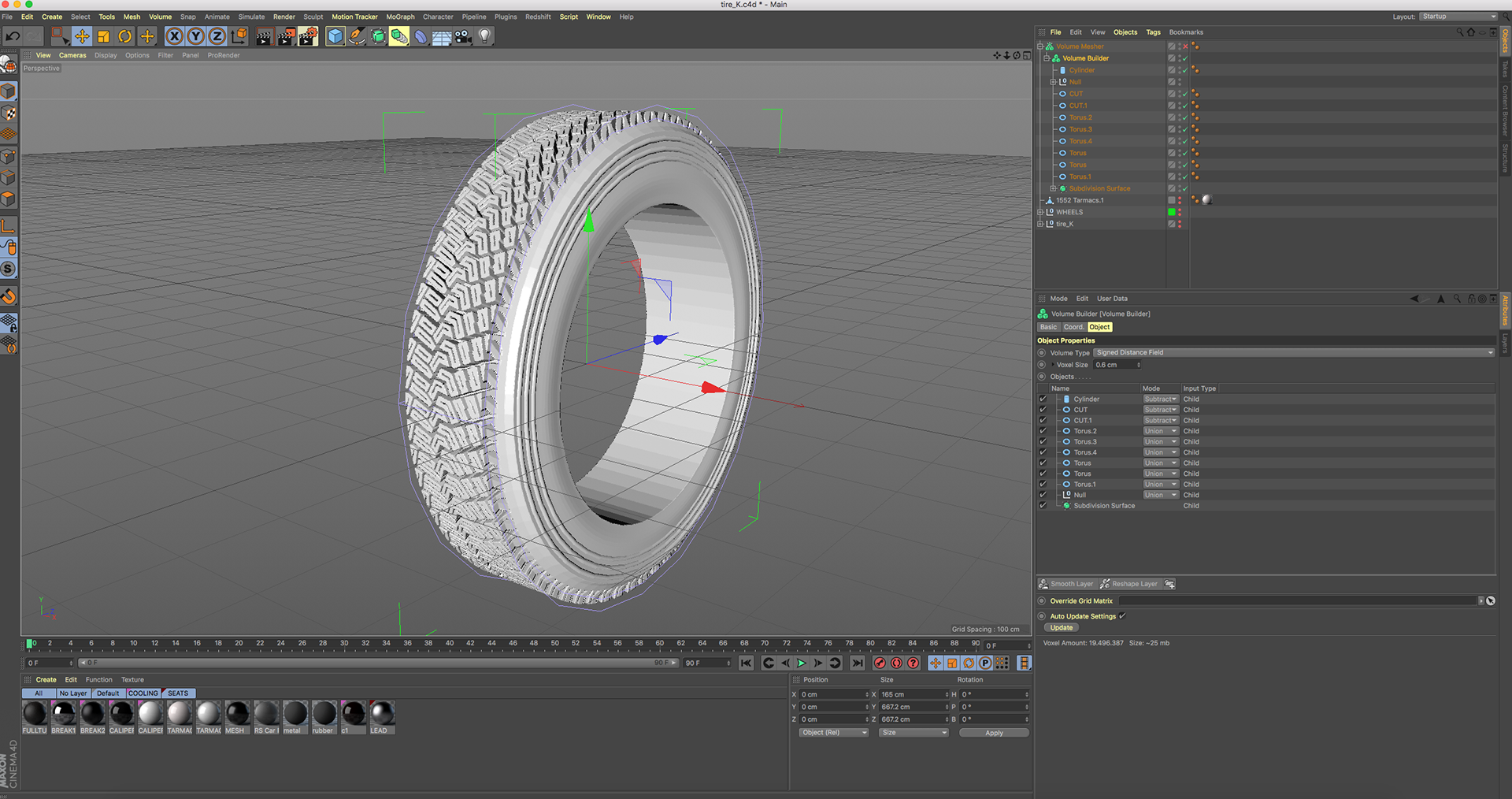The width and height of the screenshot is (1512, 799).
Task: Select the rubber material swatch
Action: [324, 714]
